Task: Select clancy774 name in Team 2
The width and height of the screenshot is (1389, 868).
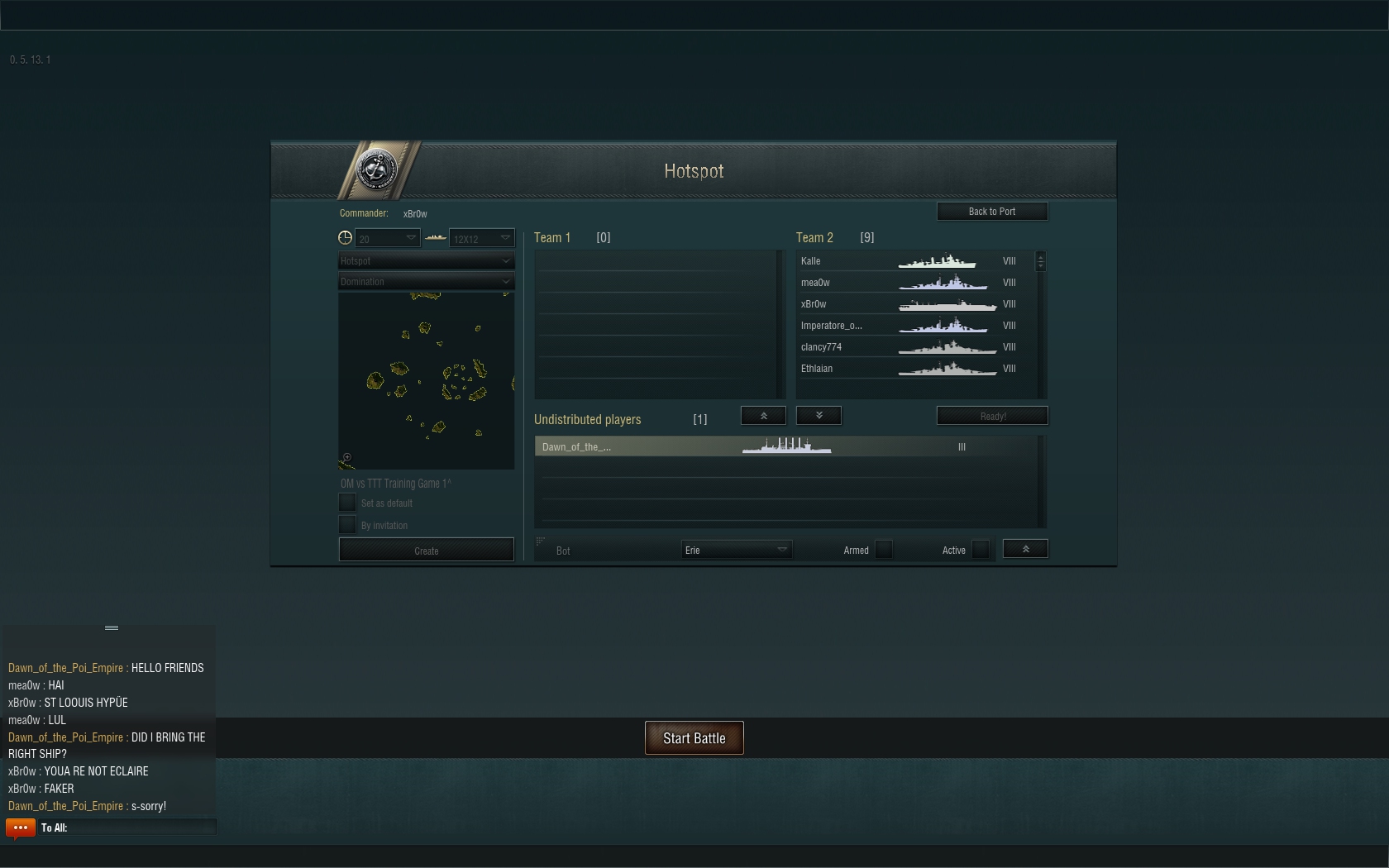Action: tap(821, 347)
